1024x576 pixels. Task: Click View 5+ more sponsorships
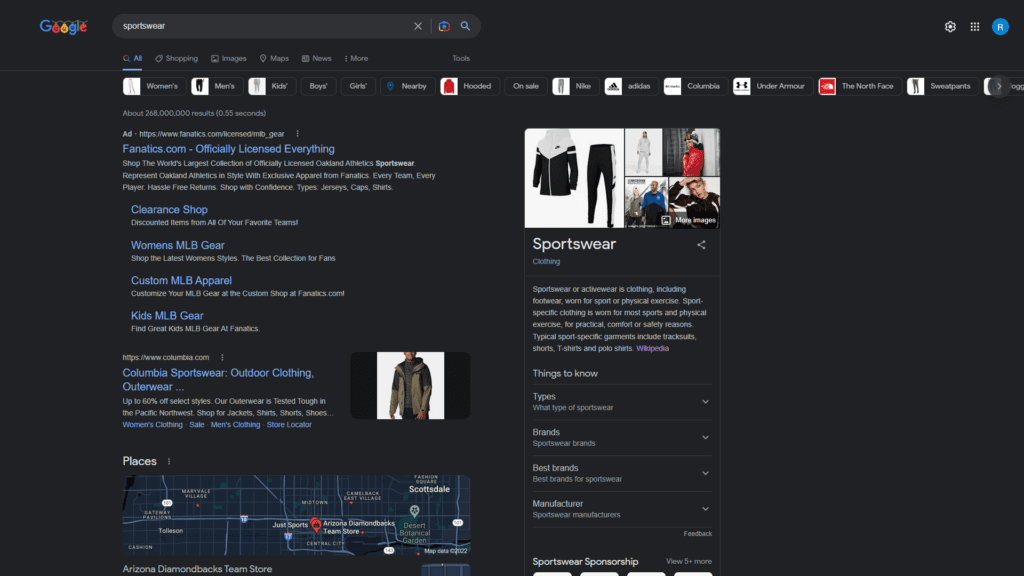pyautogui.click(x=688, y=562)
